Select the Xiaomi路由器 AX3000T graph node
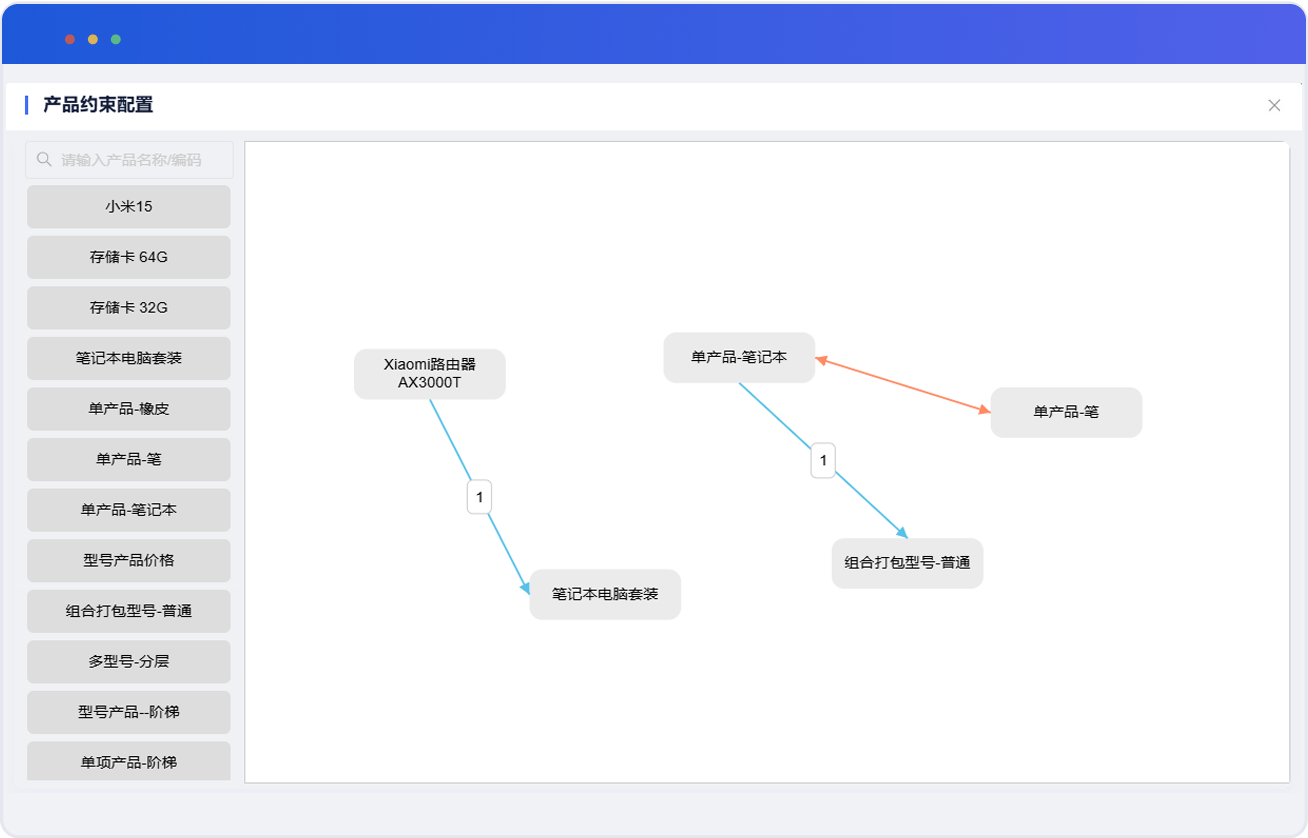Screen dimensions: 1308x838 coord(429,374)
